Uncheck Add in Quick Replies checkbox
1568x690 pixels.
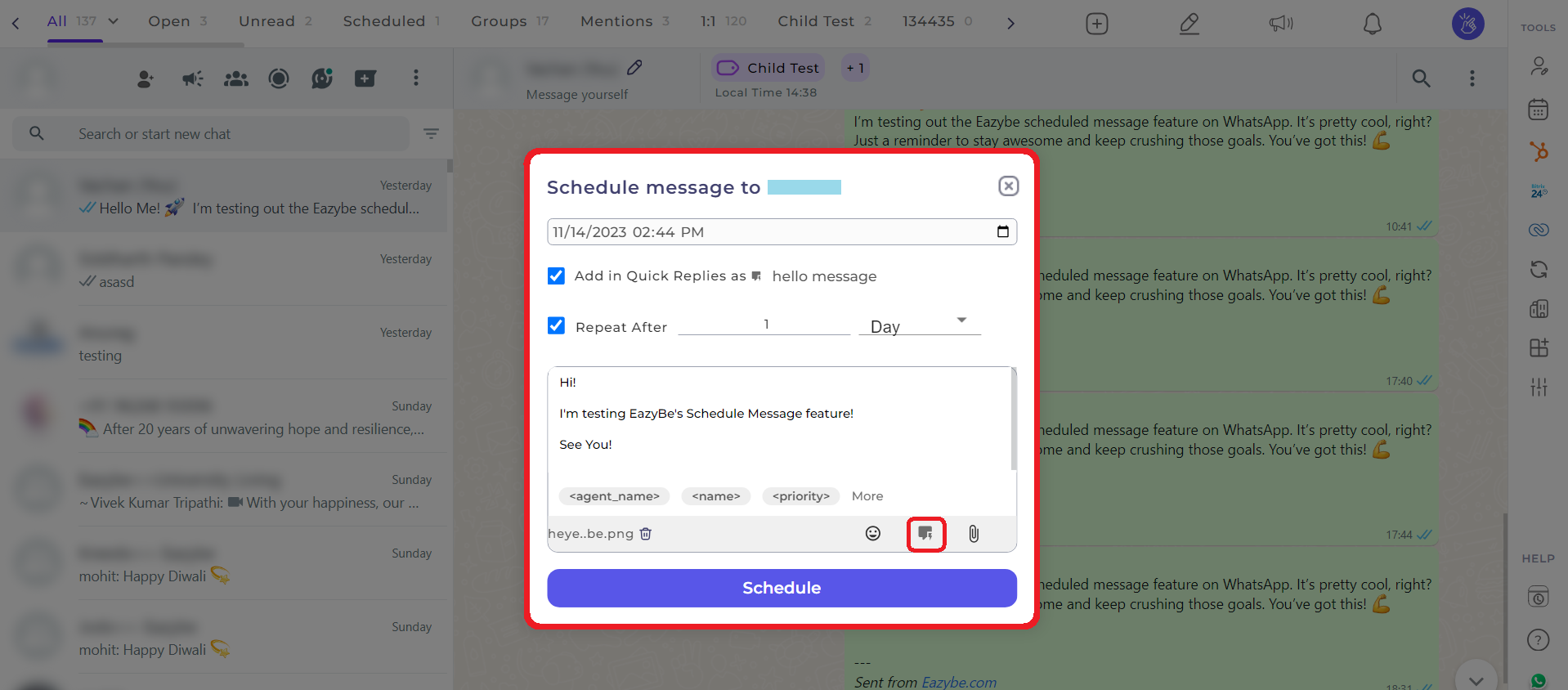[556, 276]
